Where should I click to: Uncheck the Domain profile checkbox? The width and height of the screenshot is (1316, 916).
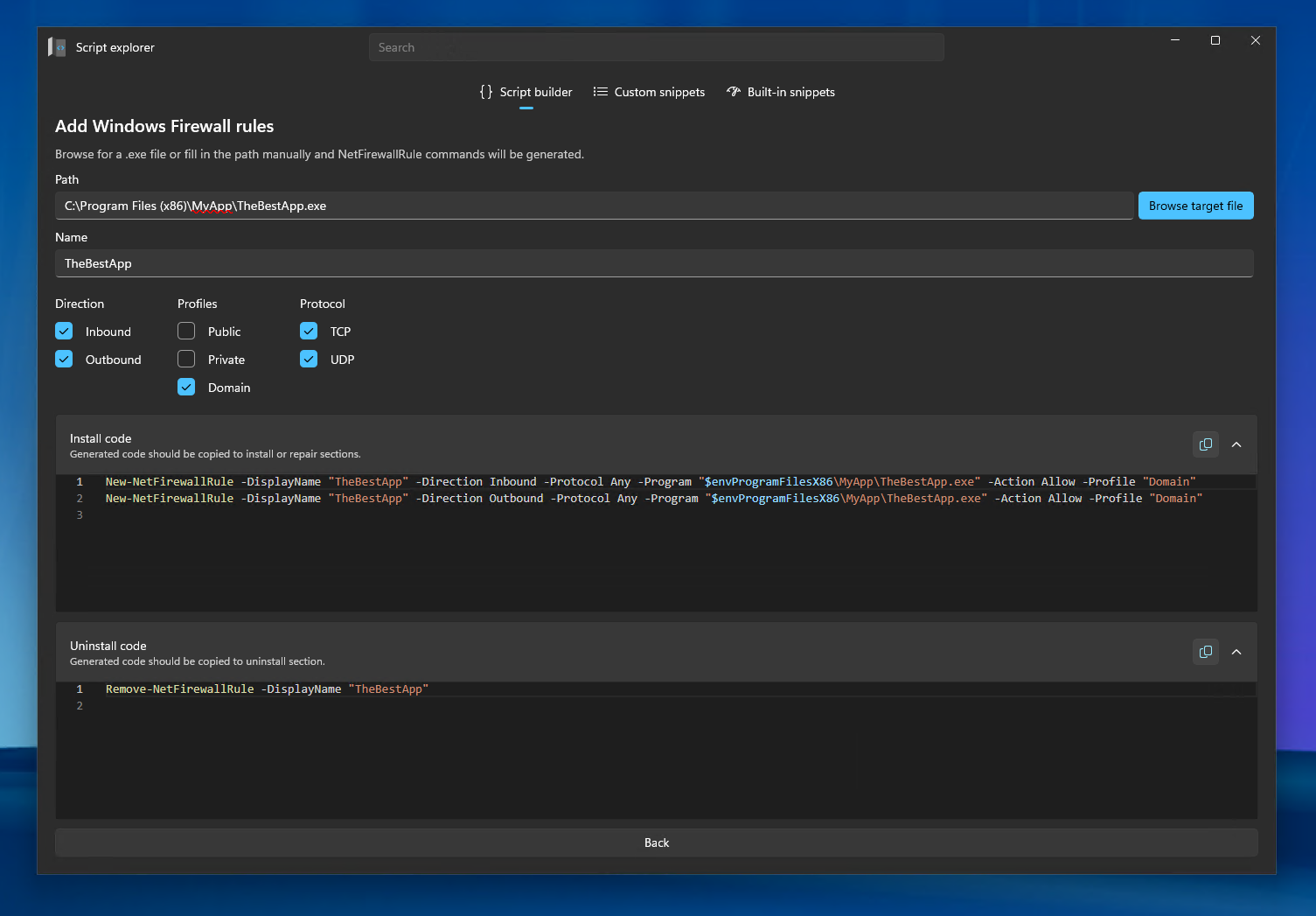[186, 387]
